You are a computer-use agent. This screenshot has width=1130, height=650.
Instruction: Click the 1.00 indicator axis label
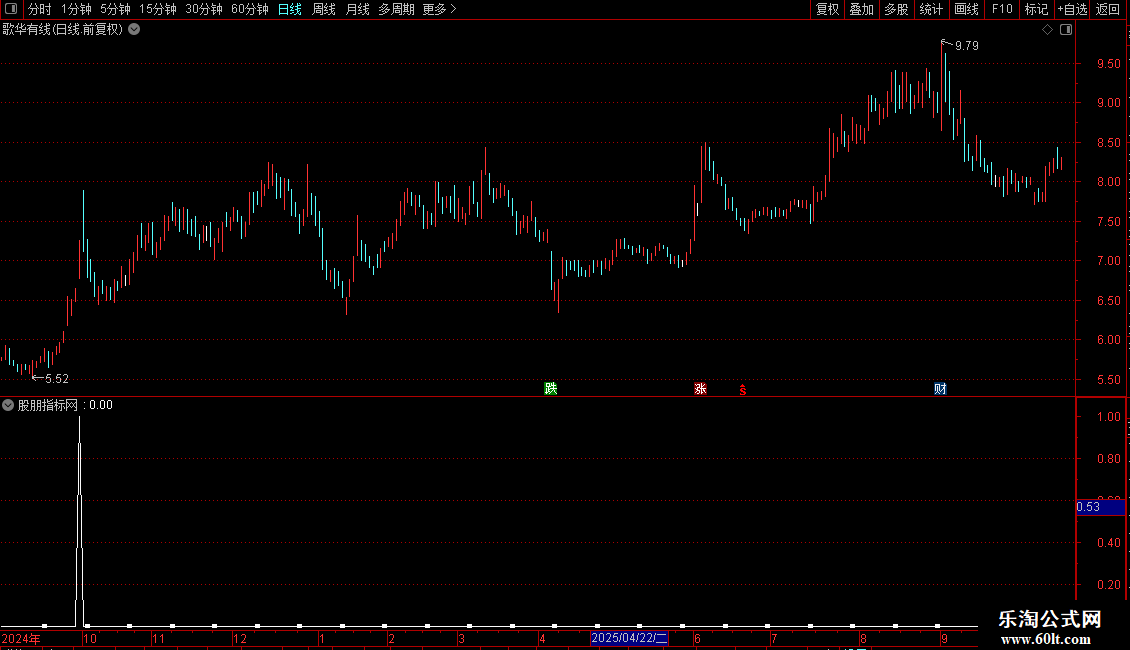[1108, 417]
